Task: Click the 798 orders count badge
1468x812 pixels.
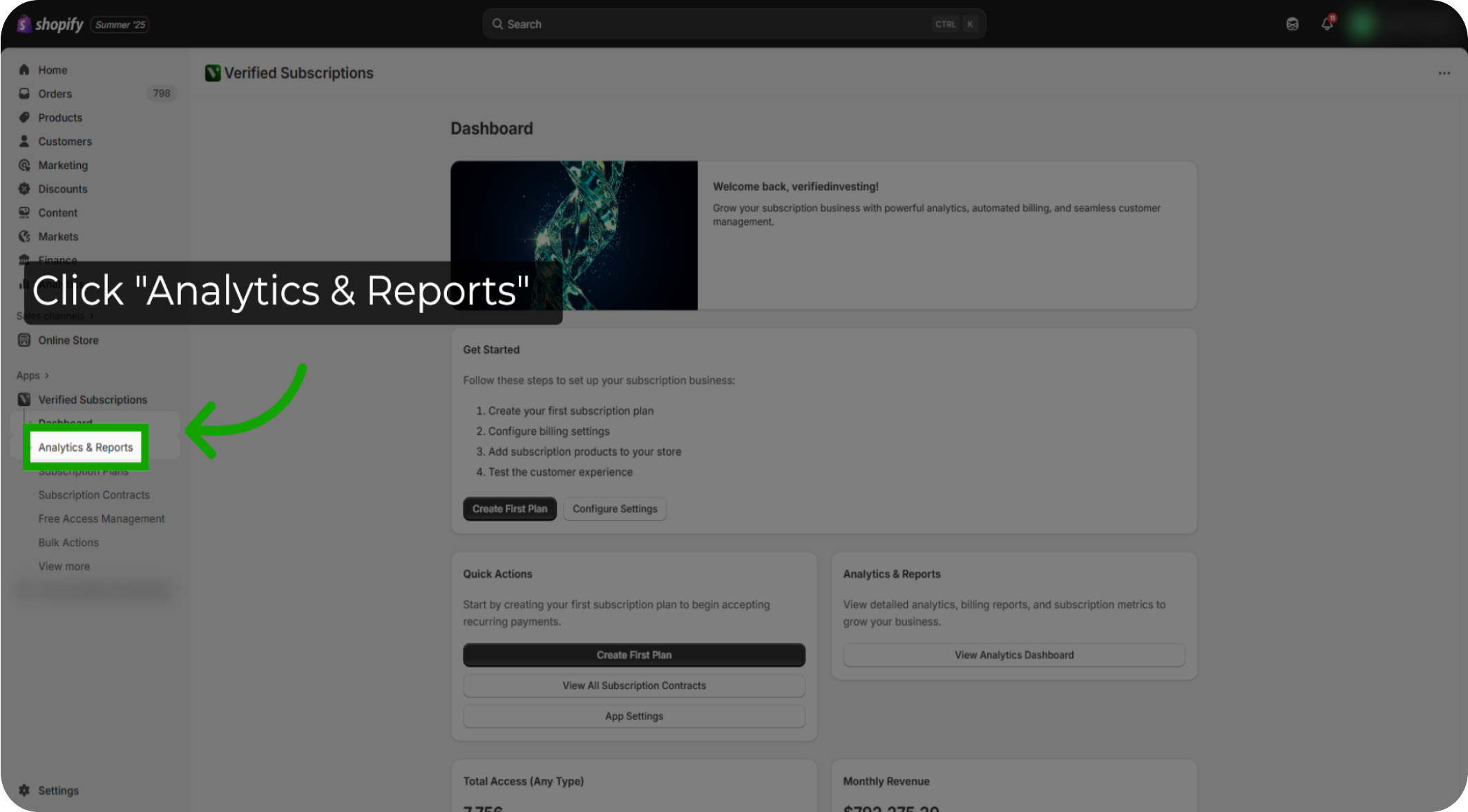Action: [162, 93]
